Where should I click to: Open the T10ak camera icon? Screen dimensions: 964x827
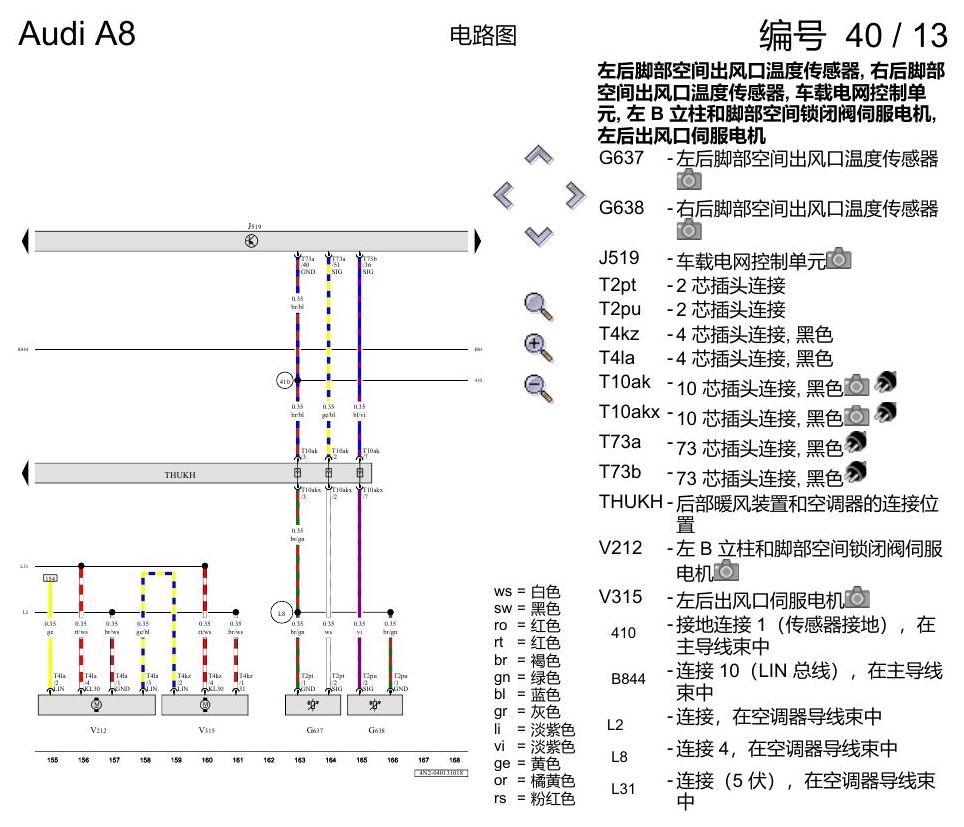[x=856, y=386]
